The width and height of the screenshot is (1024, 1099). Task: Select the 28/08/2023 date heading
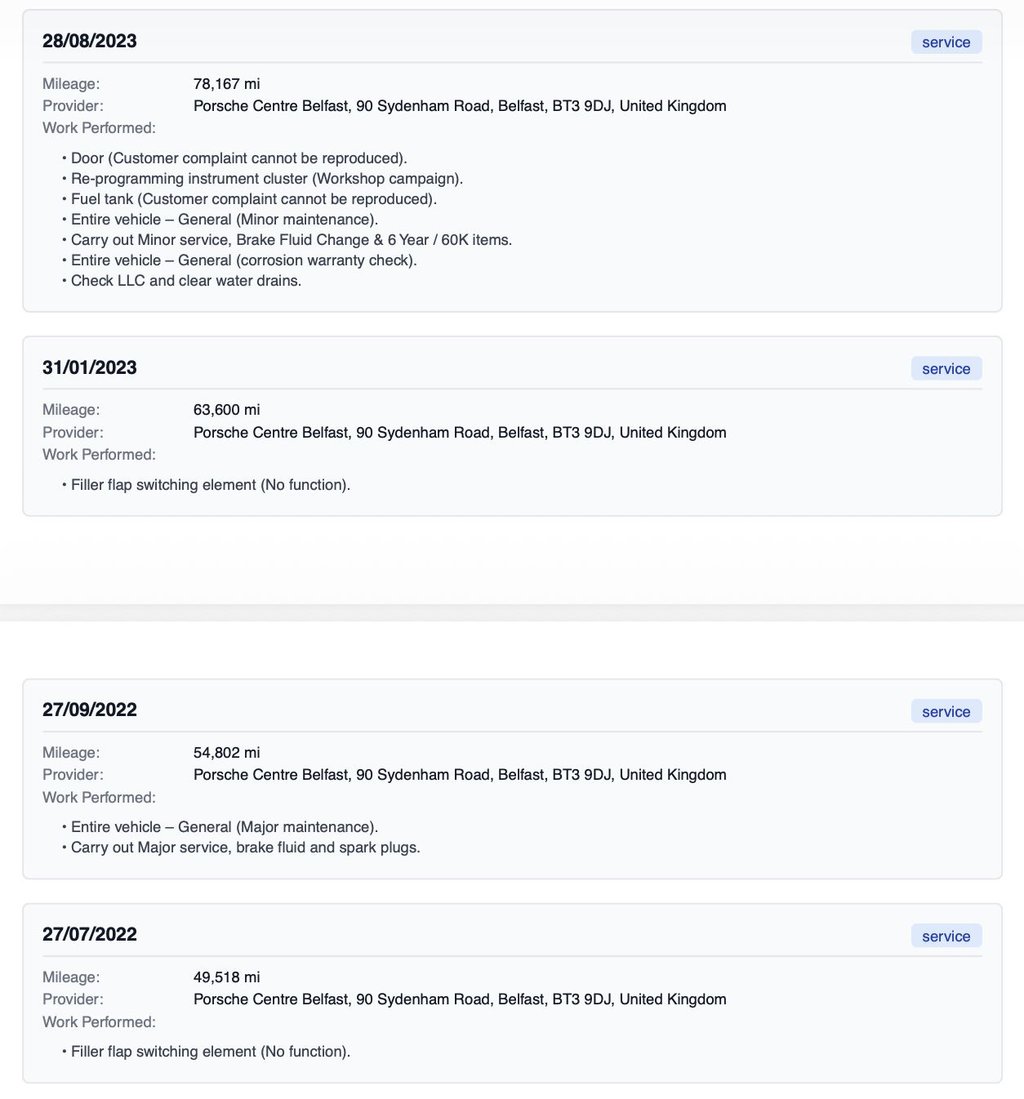[x=90, y=41]
